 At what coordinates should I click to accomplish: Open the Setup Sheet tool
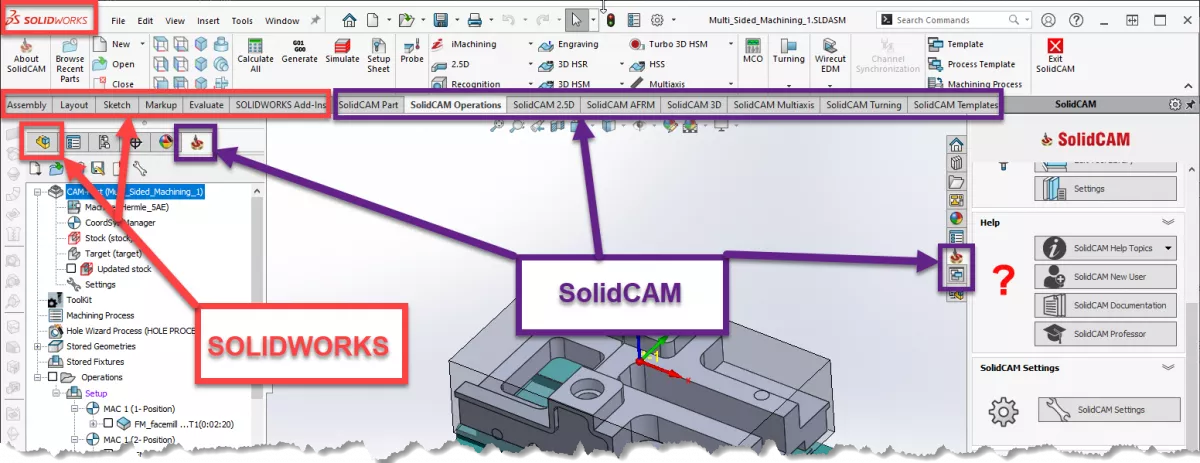pyautogui.click(x=379, y=56)
